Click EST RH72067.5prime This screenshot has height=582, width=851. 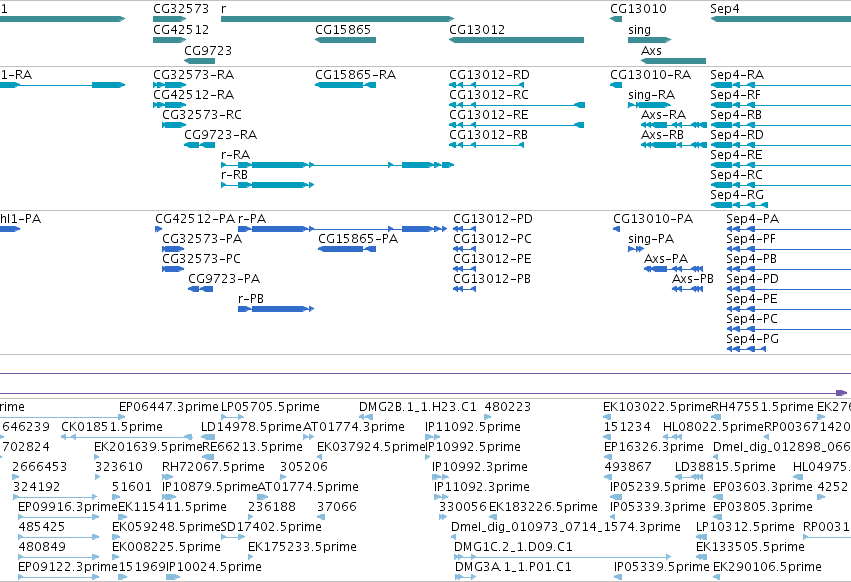click(x=213, y=467)
